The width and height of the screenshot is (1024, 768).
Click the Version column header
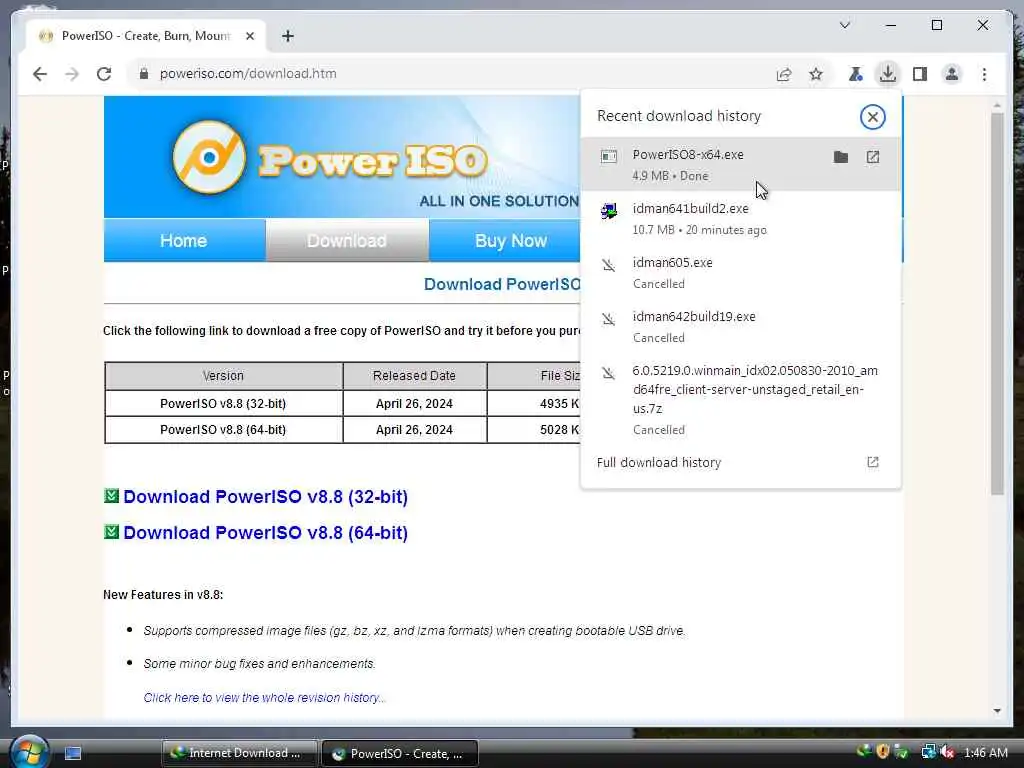pyautogui.click(x=223, y=376)
